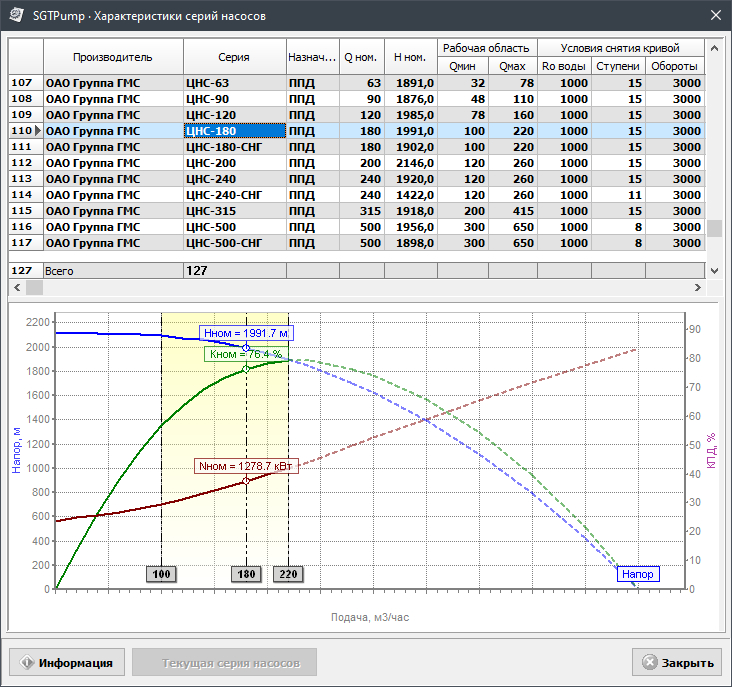This screenshot has width=732, height=687.
Task: Sort by the Производитель column header
Action: tap(113, 57)
